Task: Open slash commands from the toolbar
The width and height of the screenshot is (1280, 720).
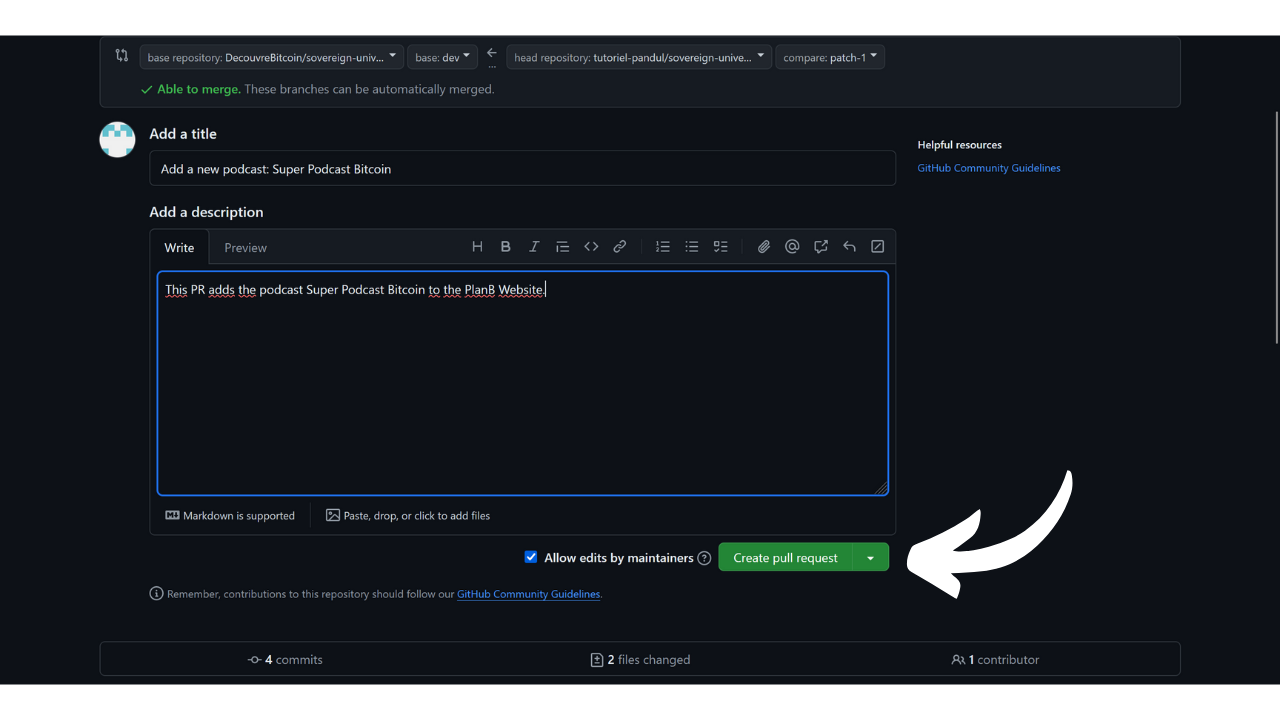Action: click(x=878, y=247)
